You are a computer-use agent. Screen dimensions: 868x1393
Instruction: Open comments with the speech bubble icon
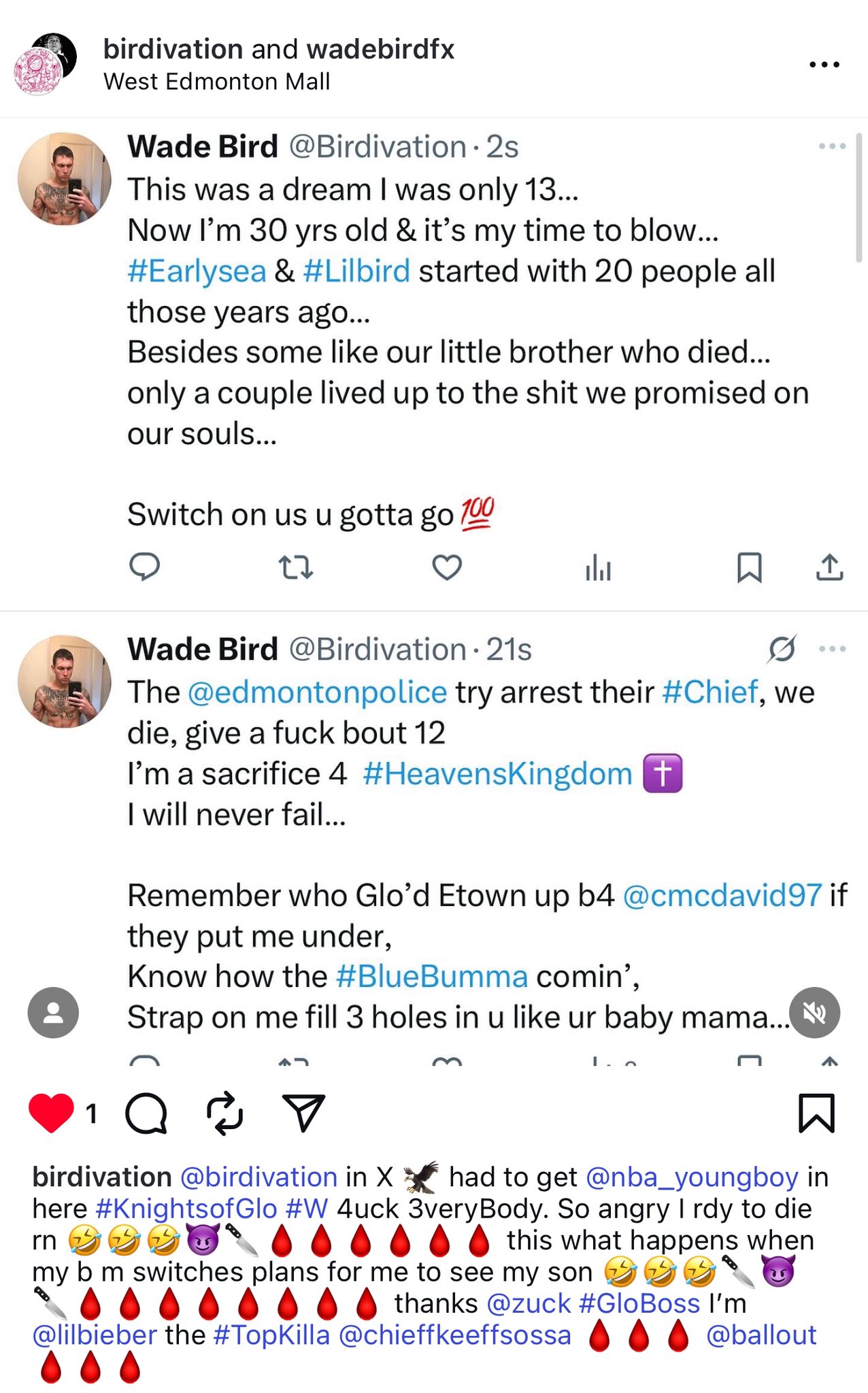146,1113
